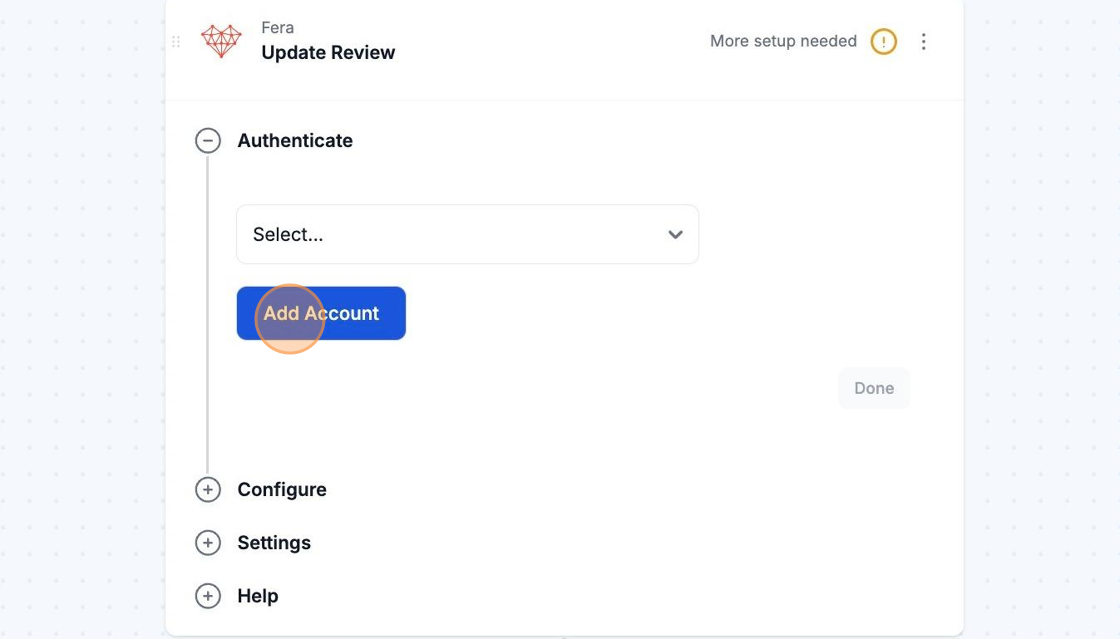Grab the drag handle beside Fera logo
Image resolution: width=1120 pixels, height=639 pixels.
pos(176,42)
